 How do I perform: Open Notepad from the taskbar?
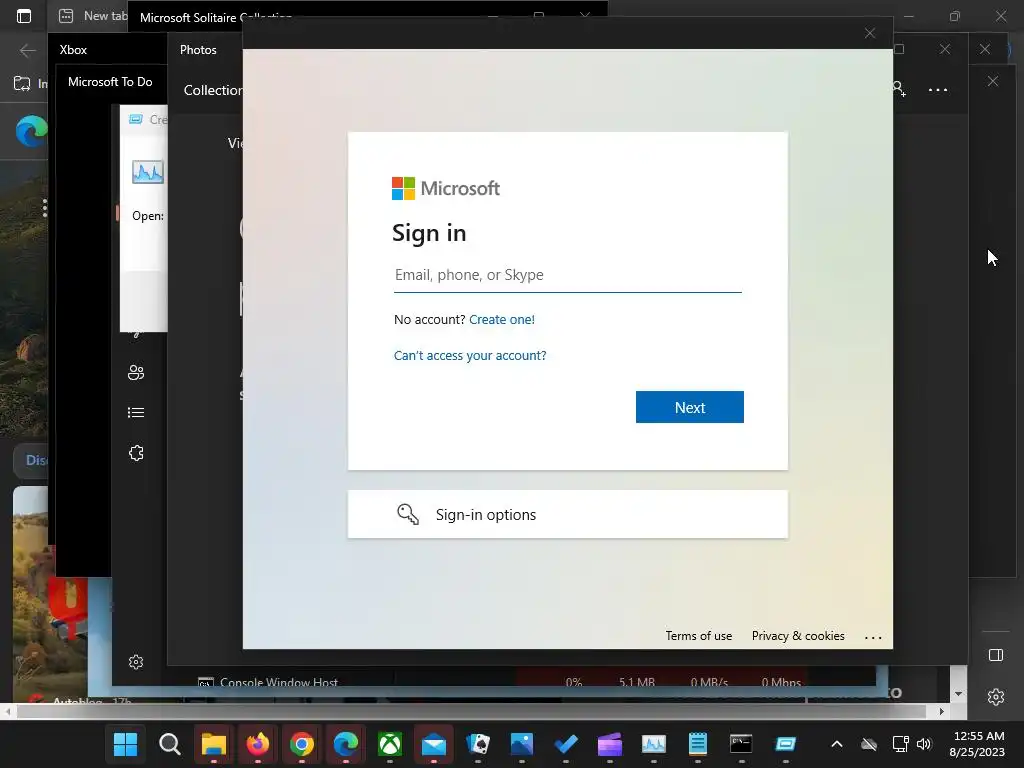[697, 744]
